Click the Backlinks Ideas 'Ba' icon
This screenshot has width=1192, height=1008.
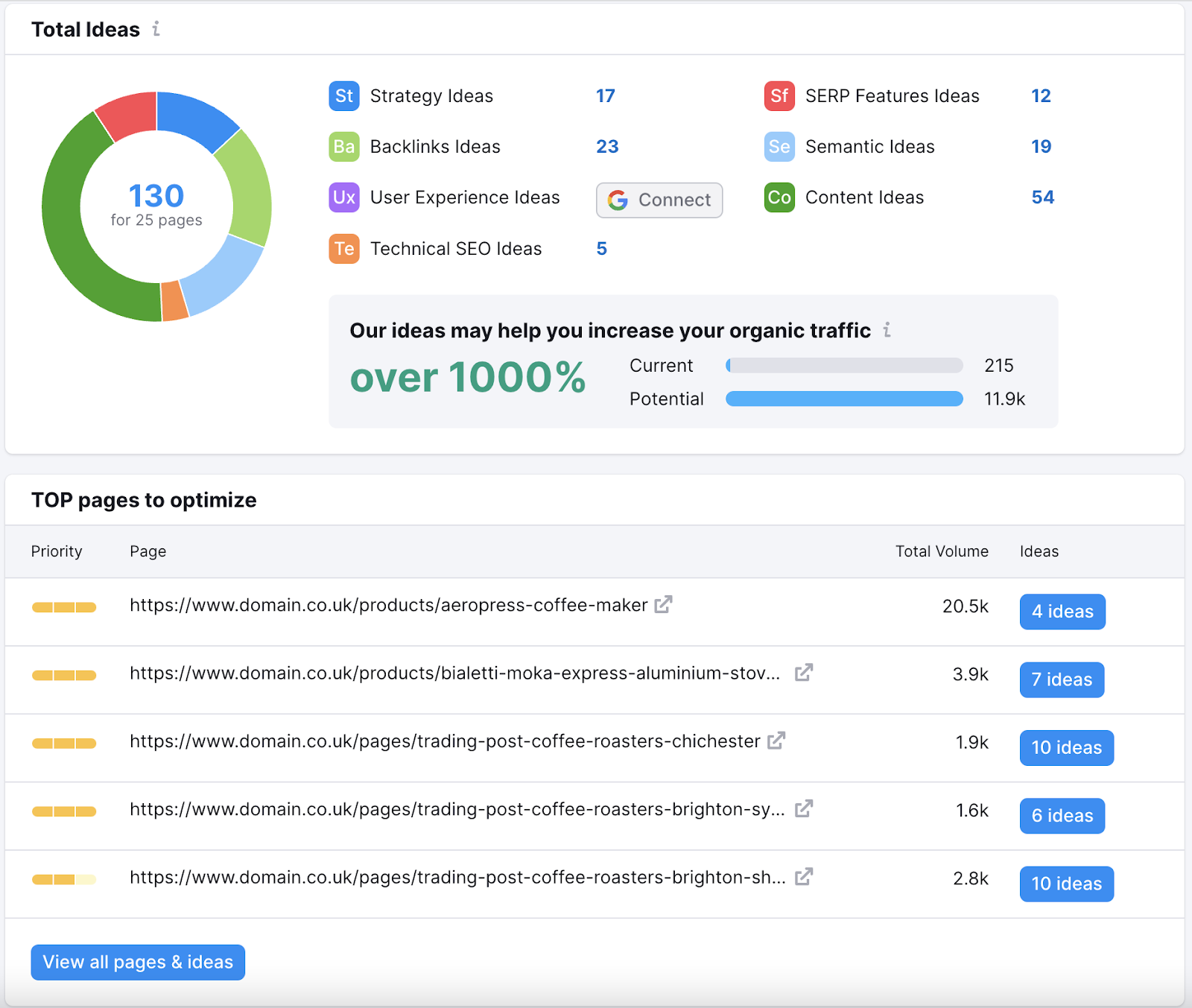[343, 147]
